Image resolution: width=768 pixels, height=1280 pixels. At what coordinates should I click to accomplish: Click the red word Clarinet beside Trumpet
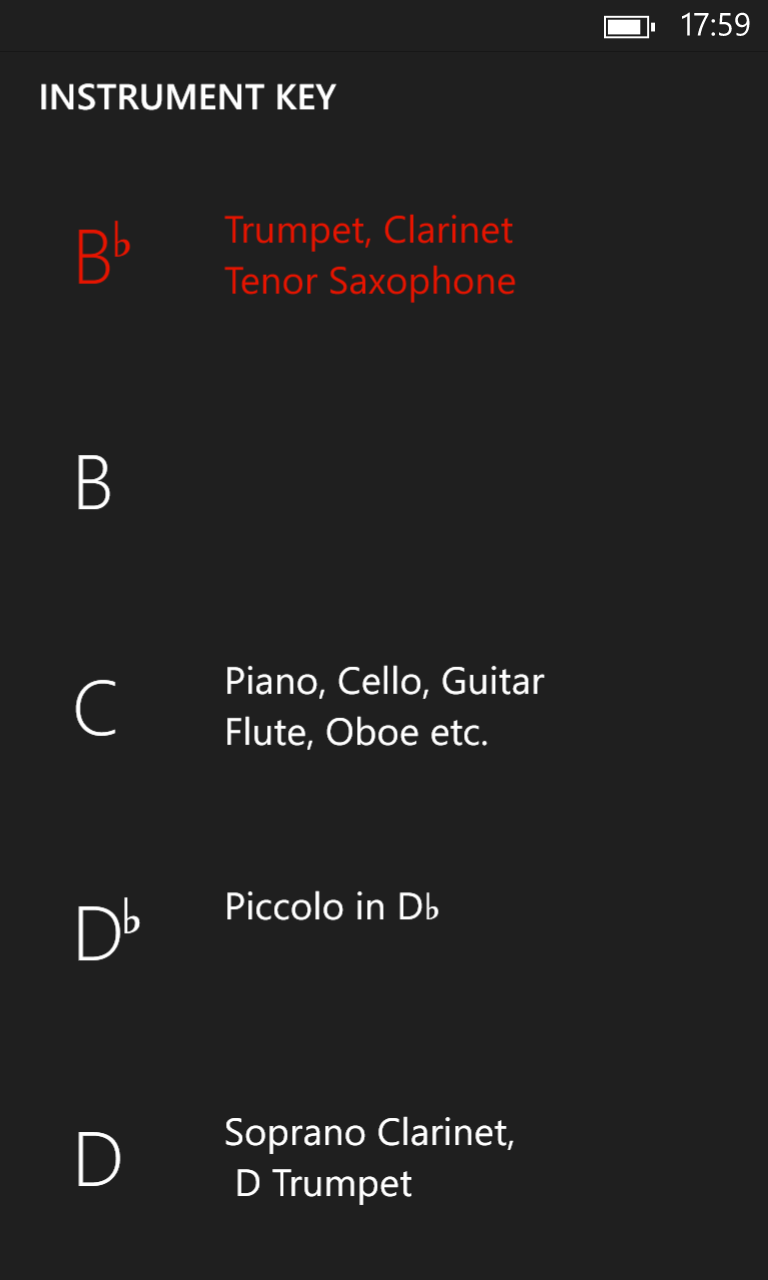tap(448, 231)
